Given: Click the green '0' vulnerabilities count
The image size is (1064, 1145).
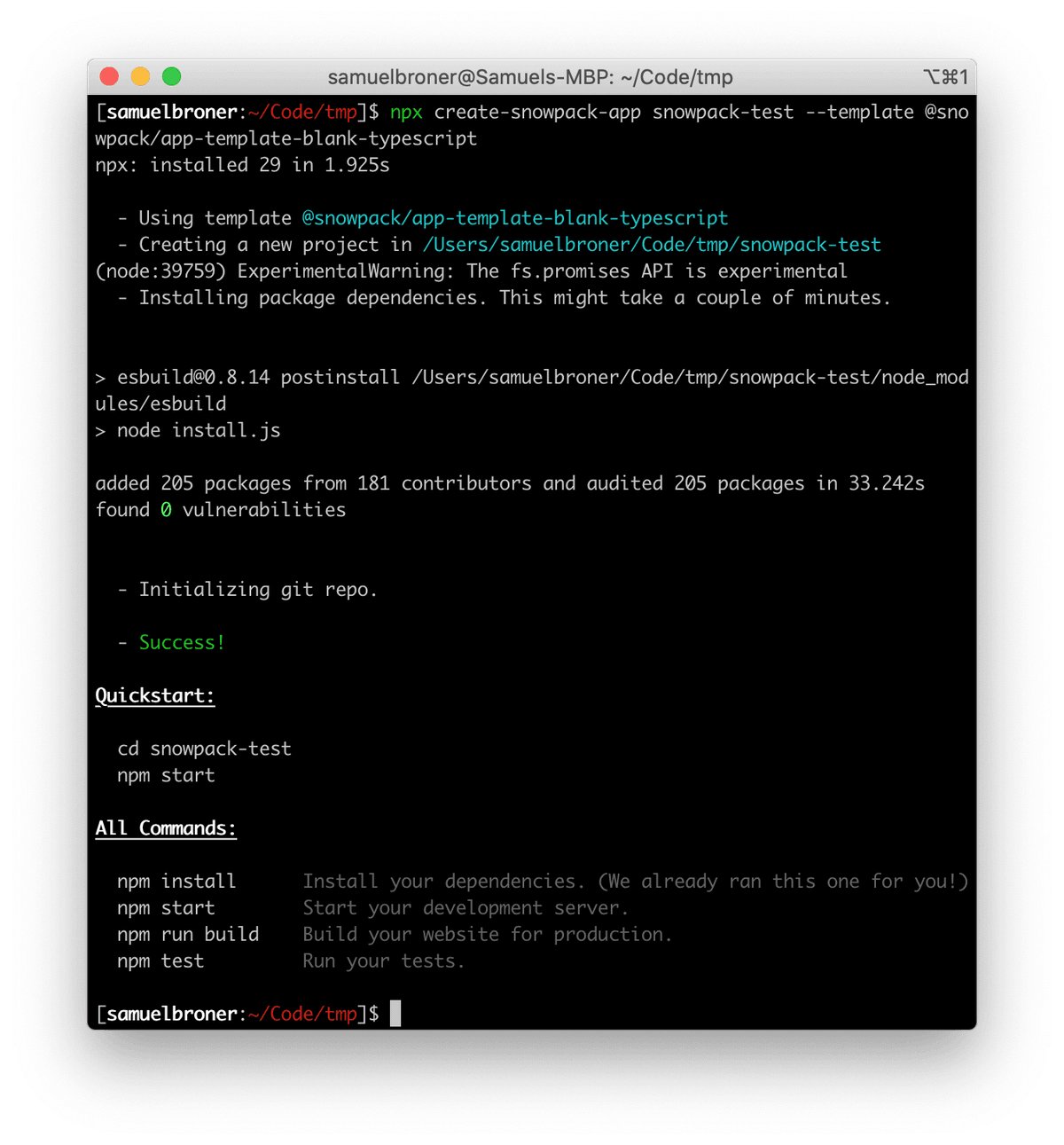Looking at the screenshot, I should (x=166, y=510).
